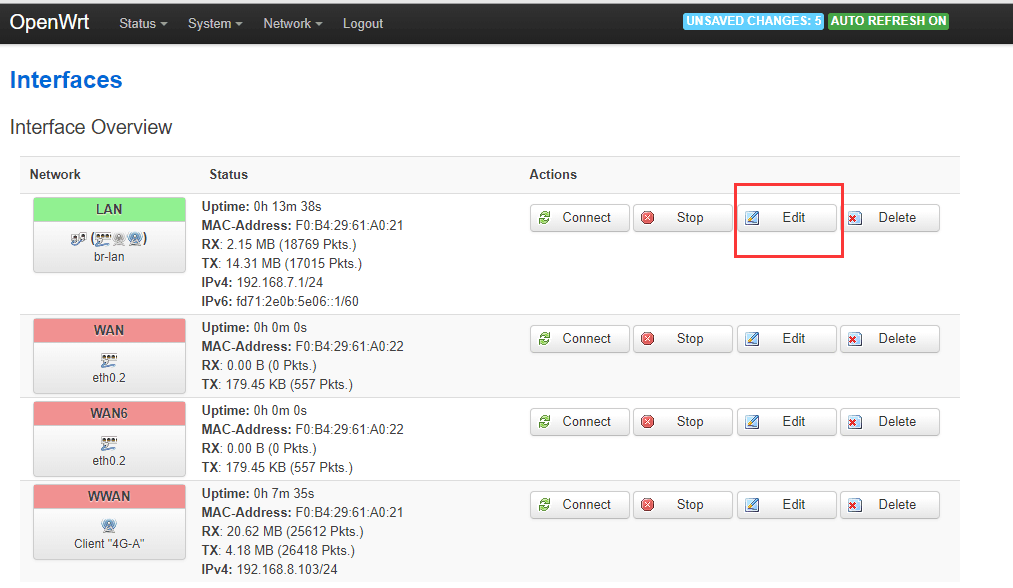Toggle the Auto Refresh On badge
This screenshot has width=1013, height=588.
(x=888, y=21)
